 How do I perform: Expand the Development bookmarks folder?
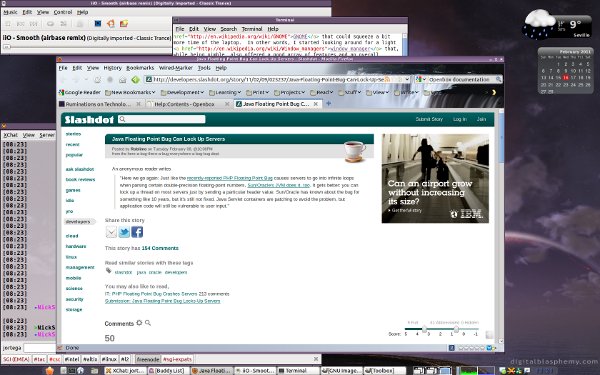tap(182, 92)
